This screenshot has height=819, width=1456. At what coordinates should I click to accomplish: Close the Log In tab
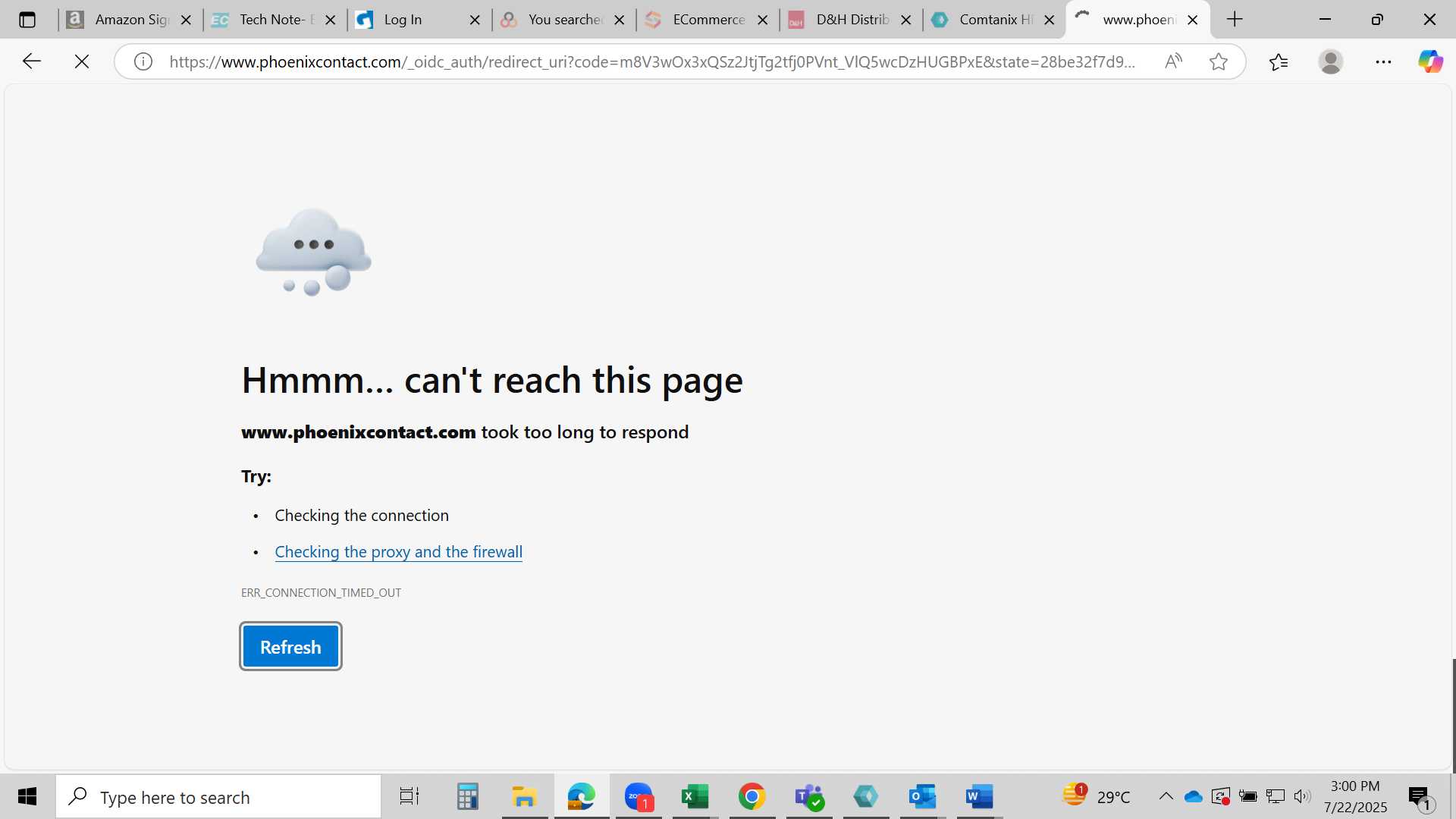(x=475, y=20)
